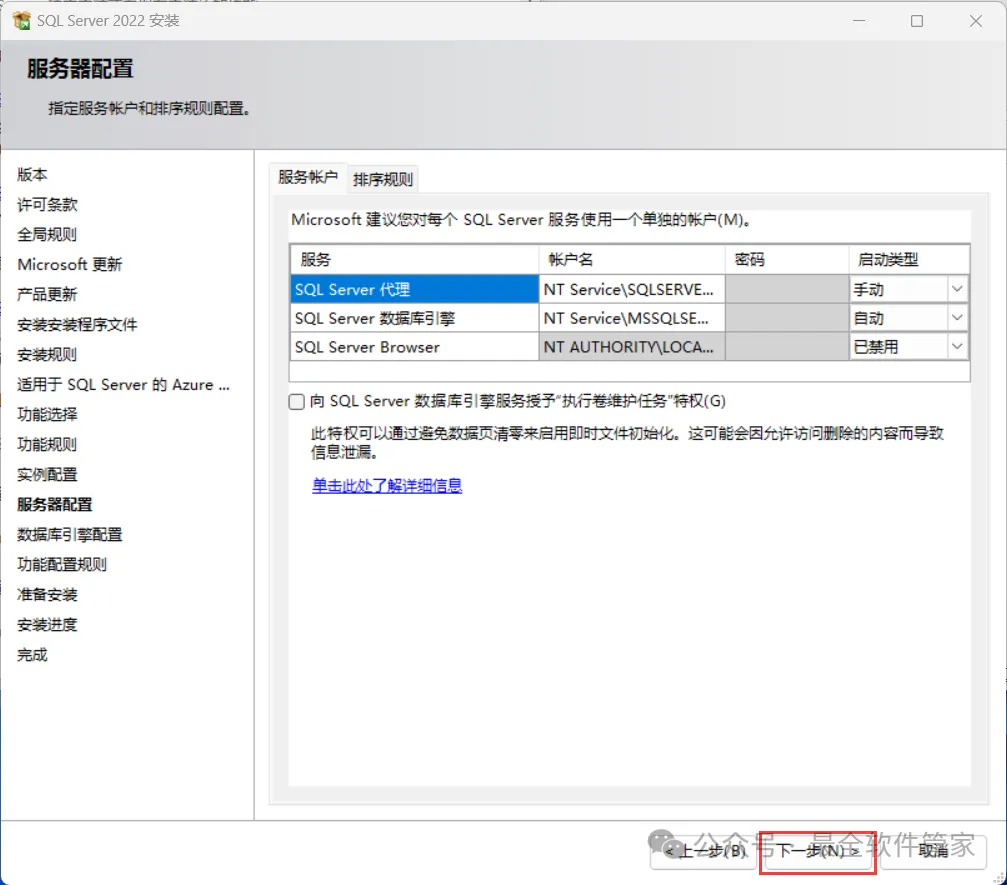This screenshot has width=1007, height=885.
Task: Select Microsoft 更新 step in the sidebar
Action: coord(69,265)
